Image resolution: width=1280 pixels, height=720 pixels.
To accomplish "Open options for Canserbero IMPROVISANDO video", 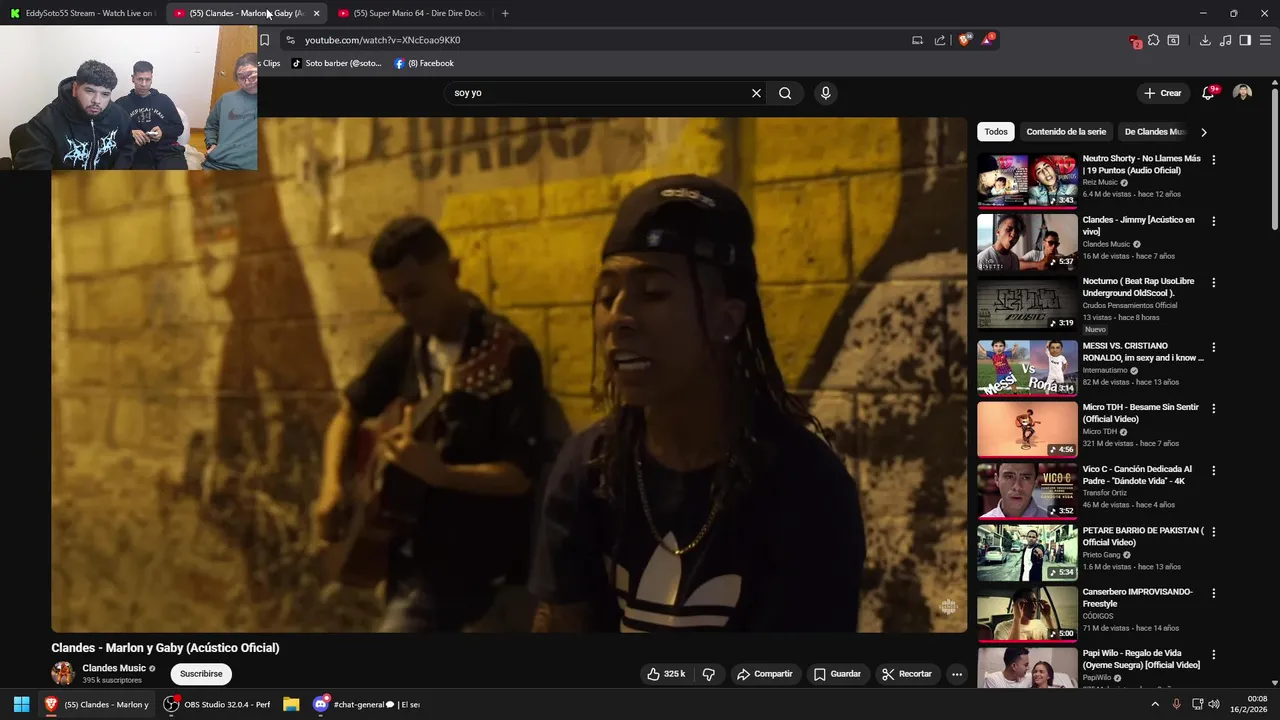I will tap(1214, 593).
